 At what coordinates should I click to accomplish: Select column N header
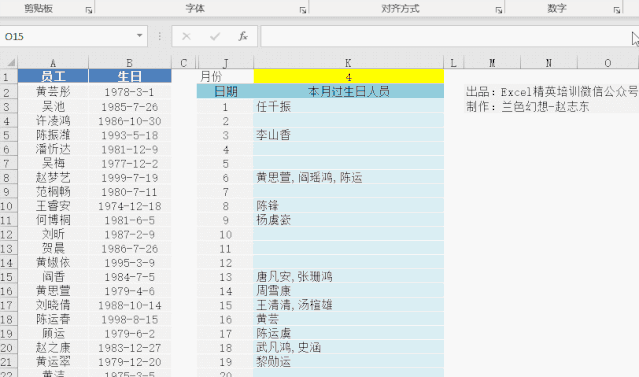[x=549, y=63]
